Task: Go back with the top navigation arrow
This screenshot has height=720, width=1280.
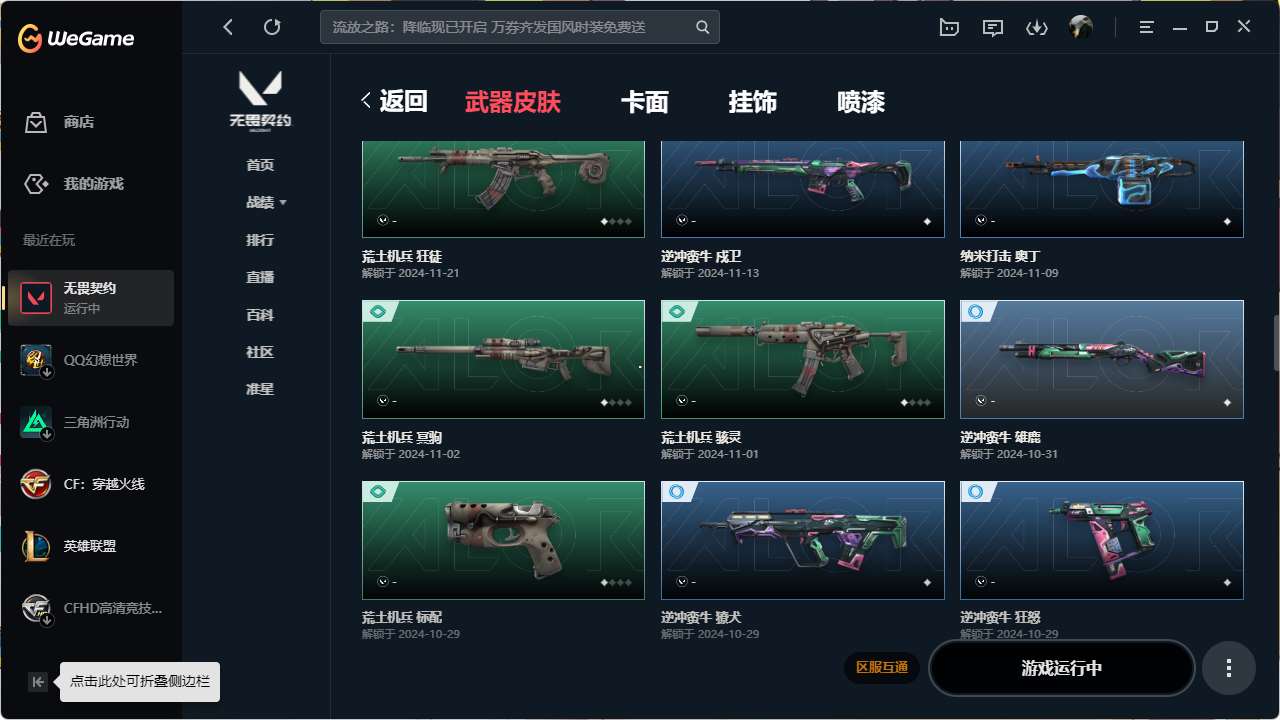Action: pos(228,27)
